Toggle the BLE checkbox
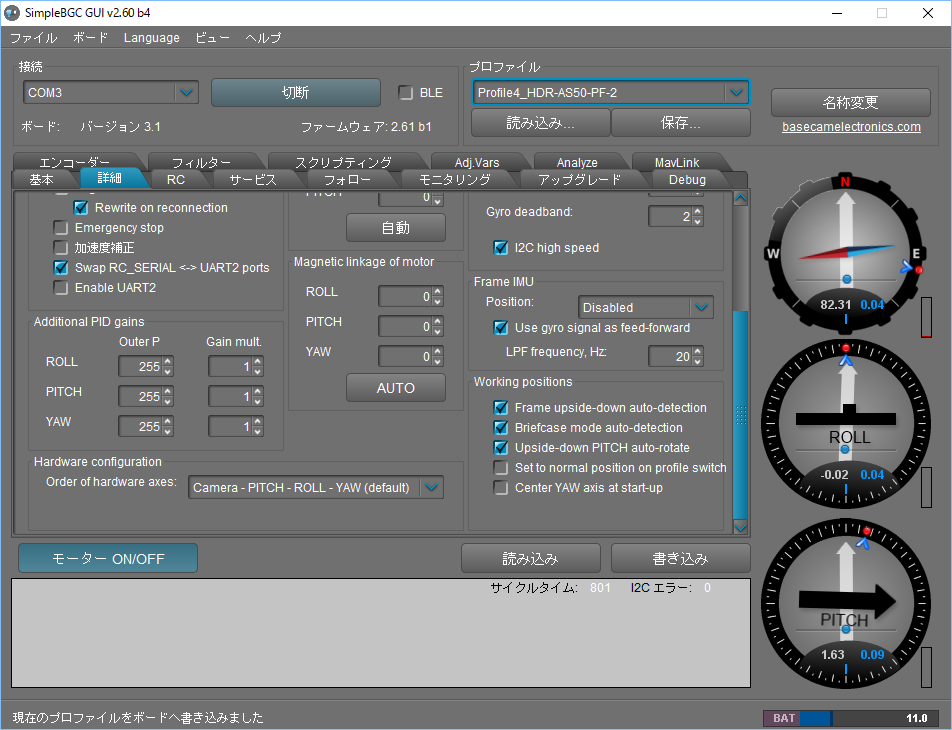 tap(406, 93)
